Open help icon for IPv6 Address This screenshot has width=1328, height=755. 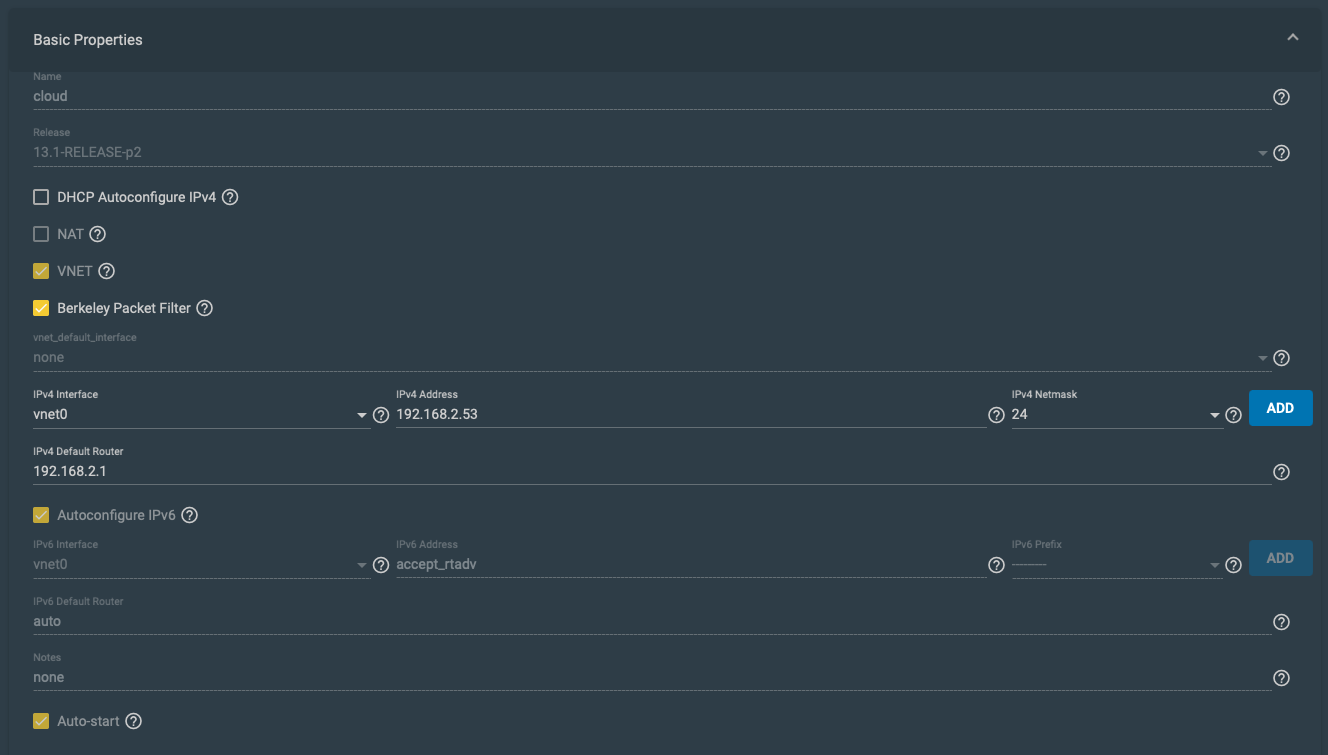[x=996, y=565]
